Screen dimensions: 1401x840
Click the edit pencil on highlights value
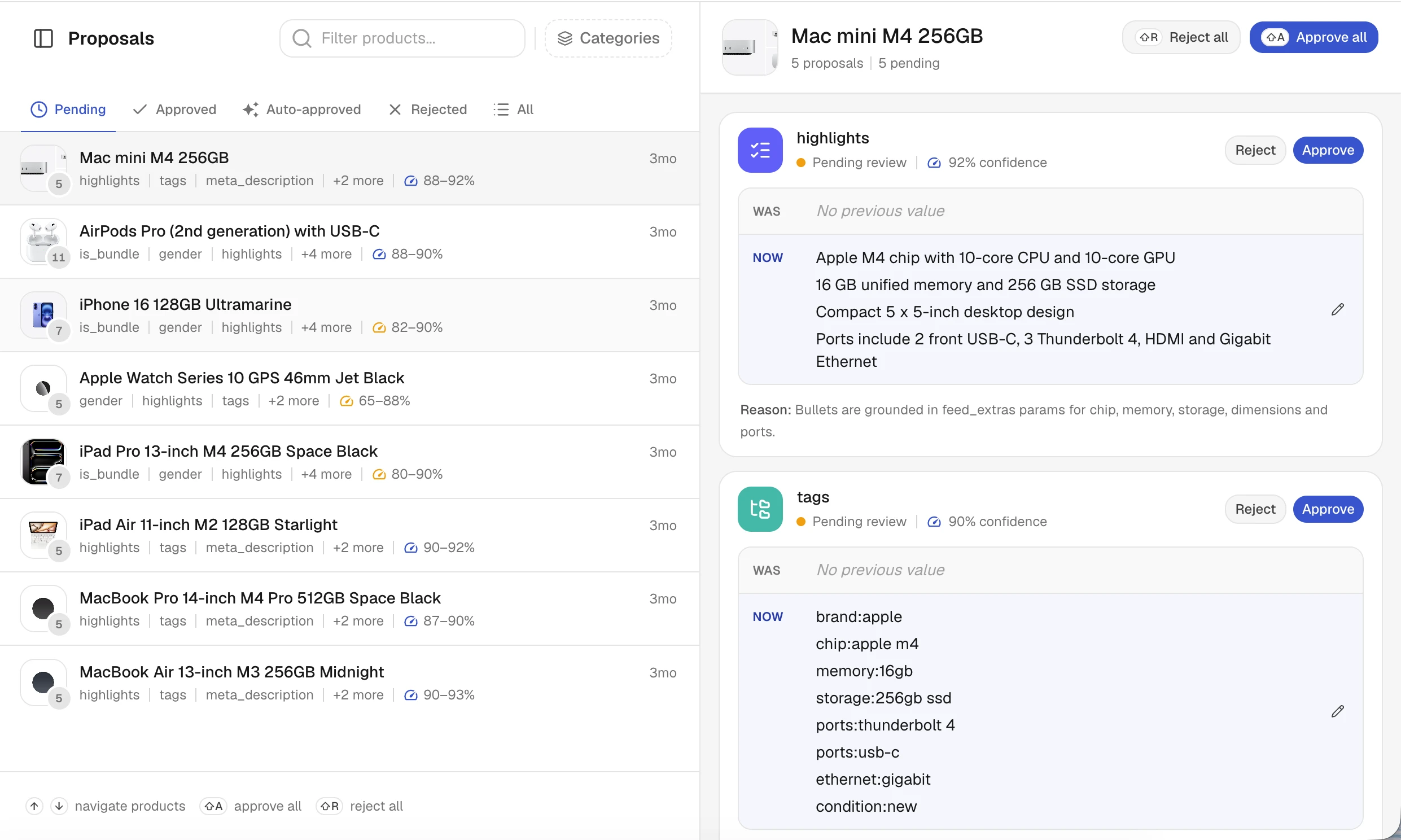click(1337, 309)
